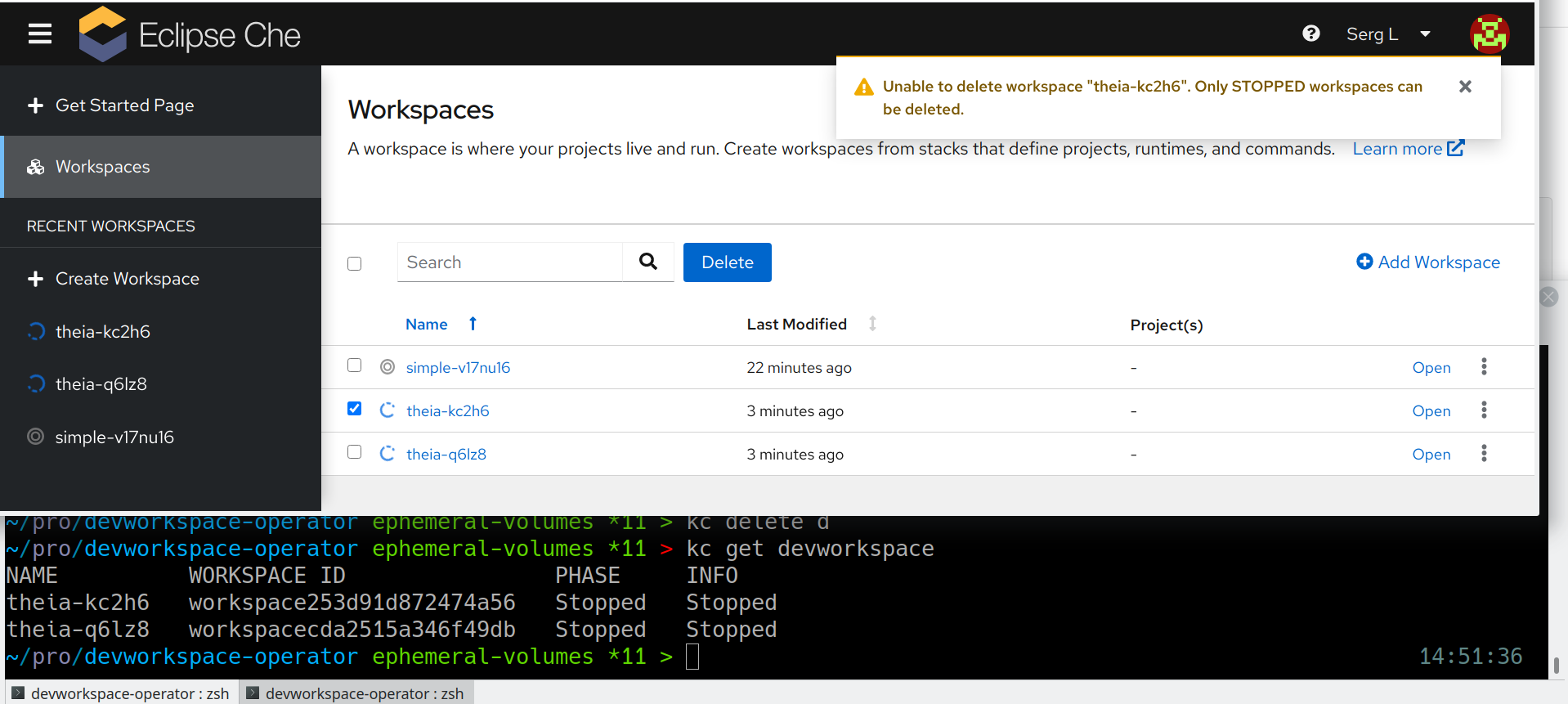Click Open for simple-v17nu16 workspace
The image size is (1568, 704).
(x=1431, y=368)
